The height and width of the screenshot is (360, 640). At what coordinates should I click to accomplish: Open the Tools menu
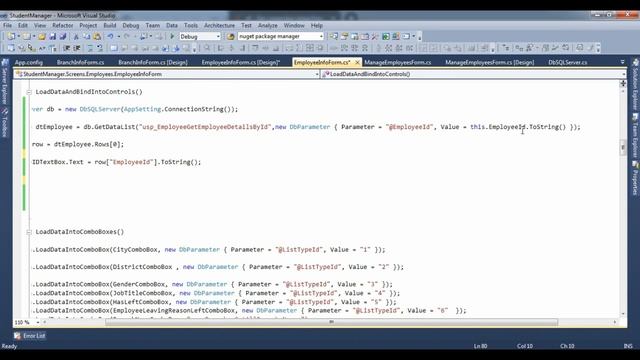click(x=191, y=25)
